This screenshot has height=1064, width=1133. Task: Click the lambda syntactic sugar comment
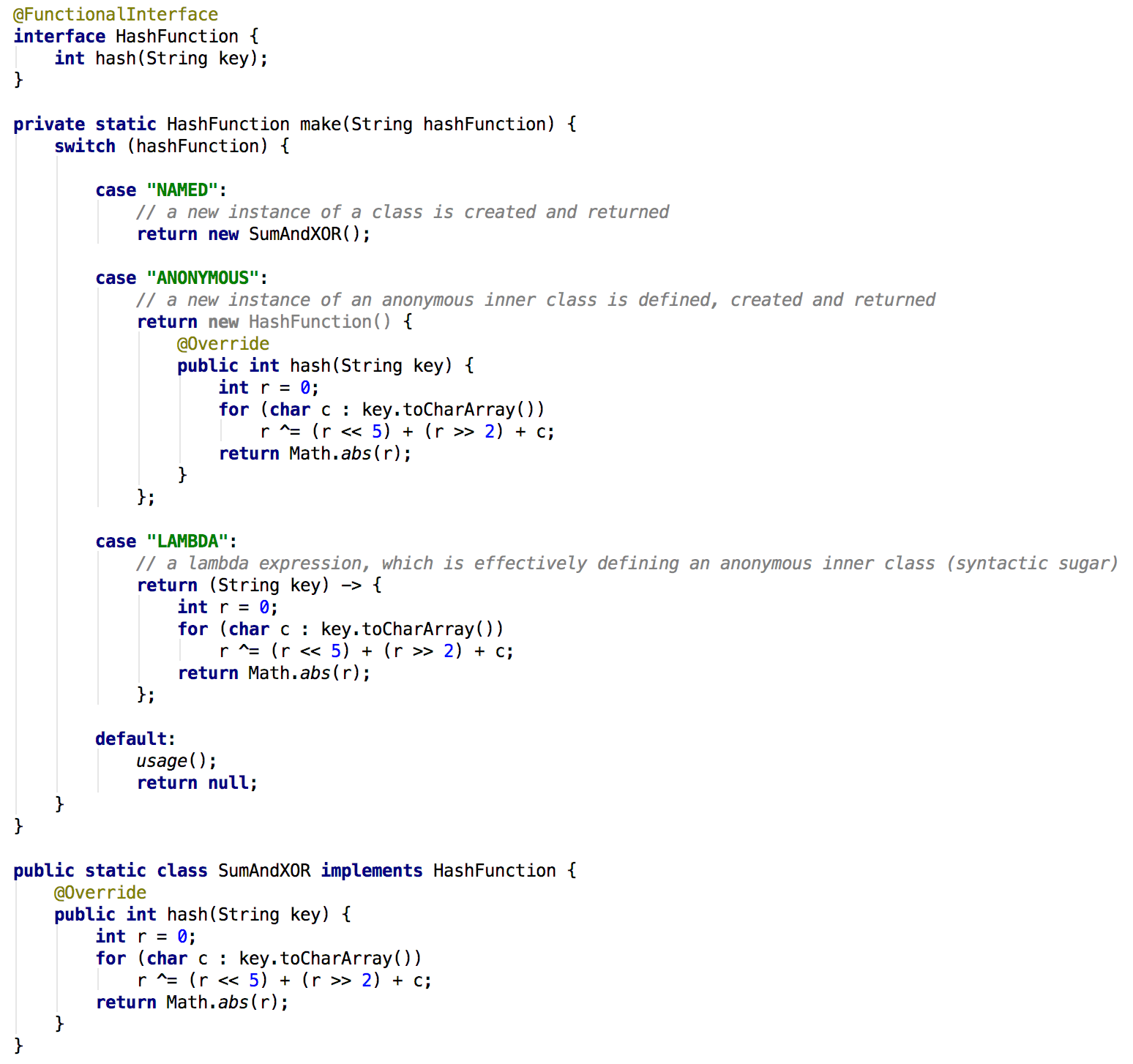[626, 563]
